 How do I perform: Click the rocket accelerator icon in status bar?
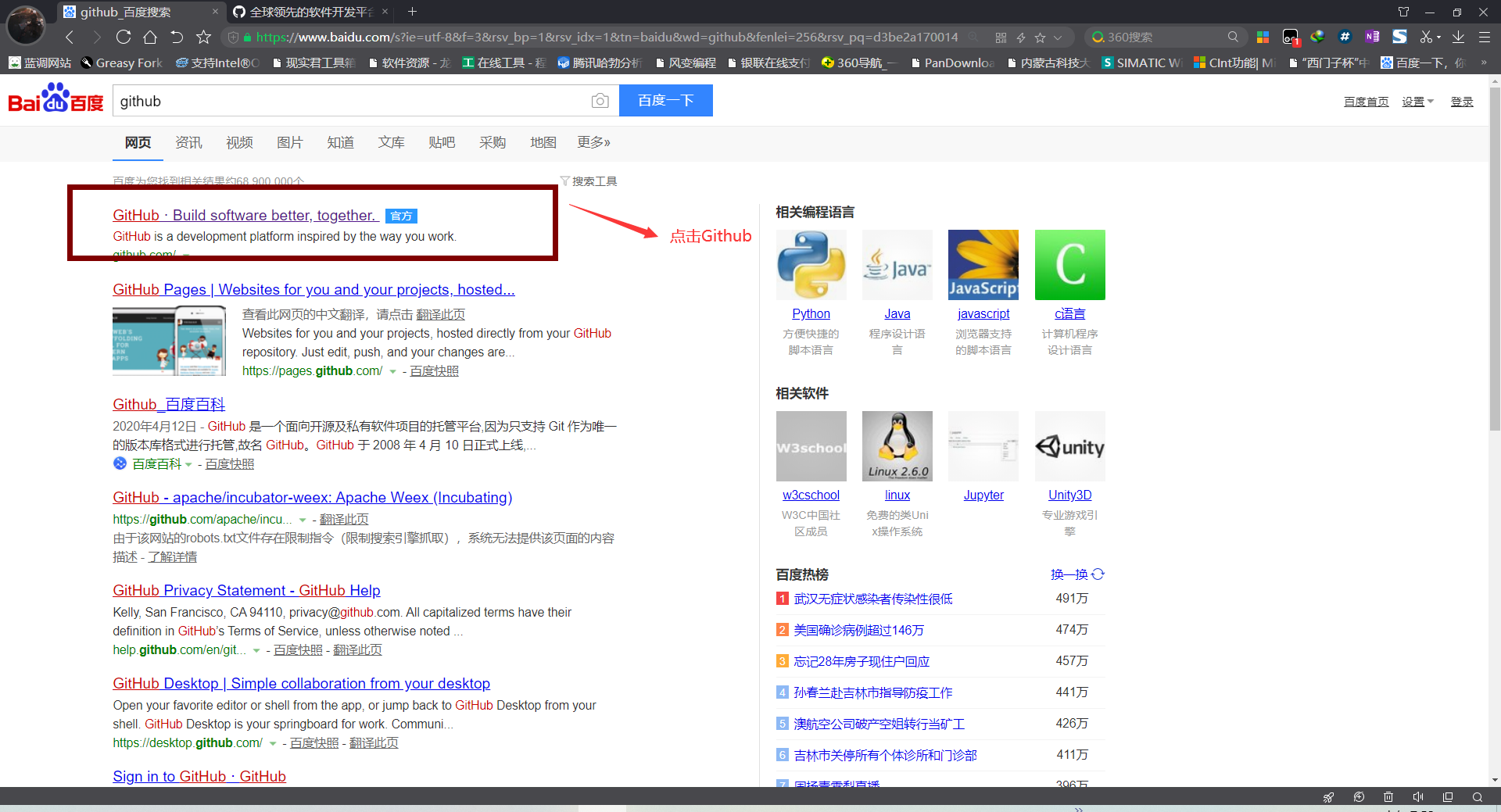pos(1328,797)
